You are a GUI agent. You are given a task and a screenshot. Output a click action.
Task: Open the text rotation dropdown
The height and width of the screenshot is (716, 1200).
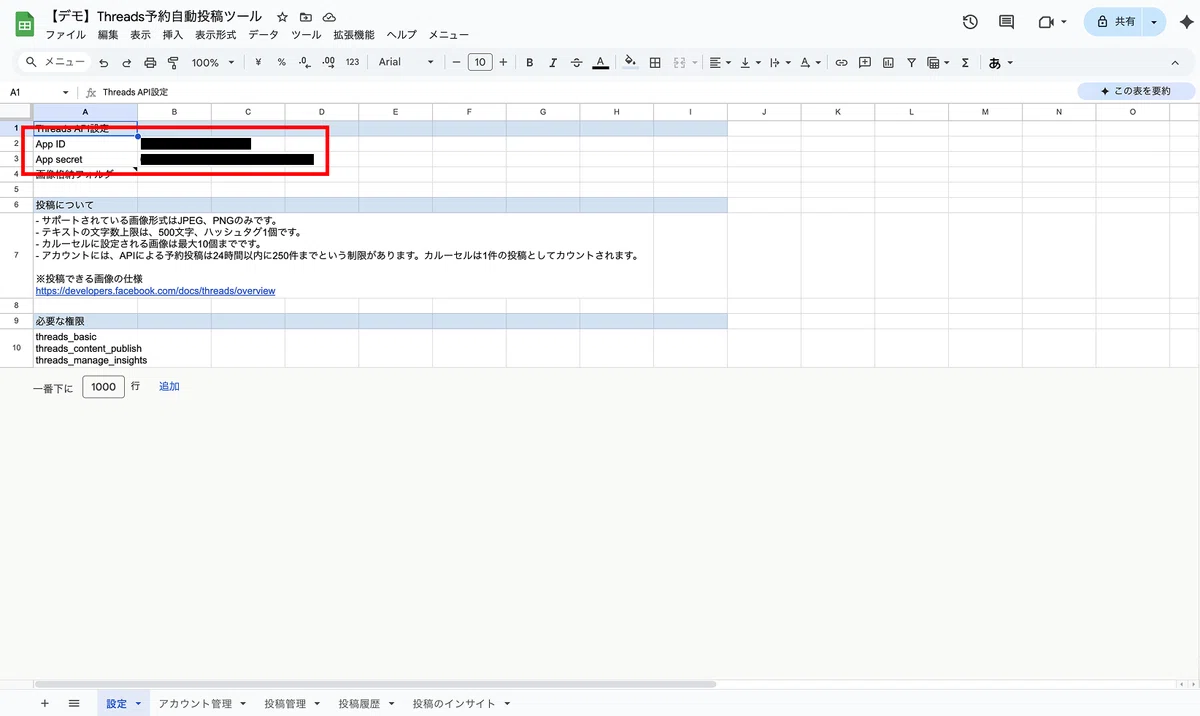pyautogui.click(x=809, y=62)
